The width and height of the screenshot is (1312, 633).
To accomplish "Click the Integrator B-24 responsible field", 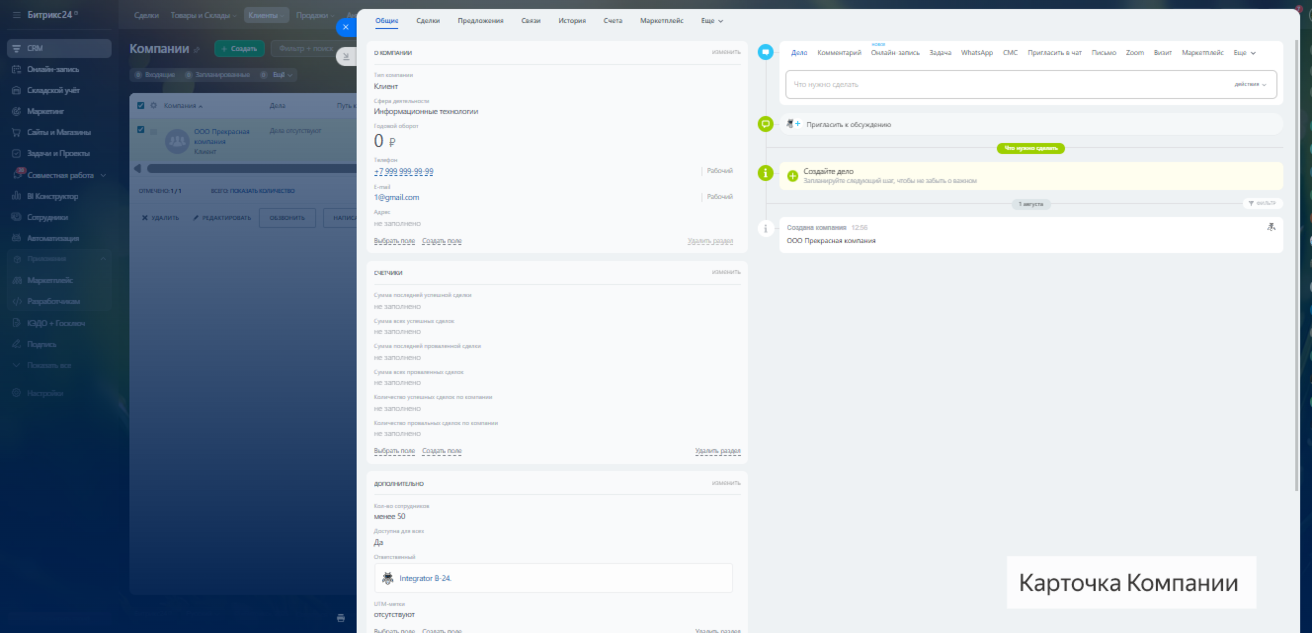I will (553, 578).
